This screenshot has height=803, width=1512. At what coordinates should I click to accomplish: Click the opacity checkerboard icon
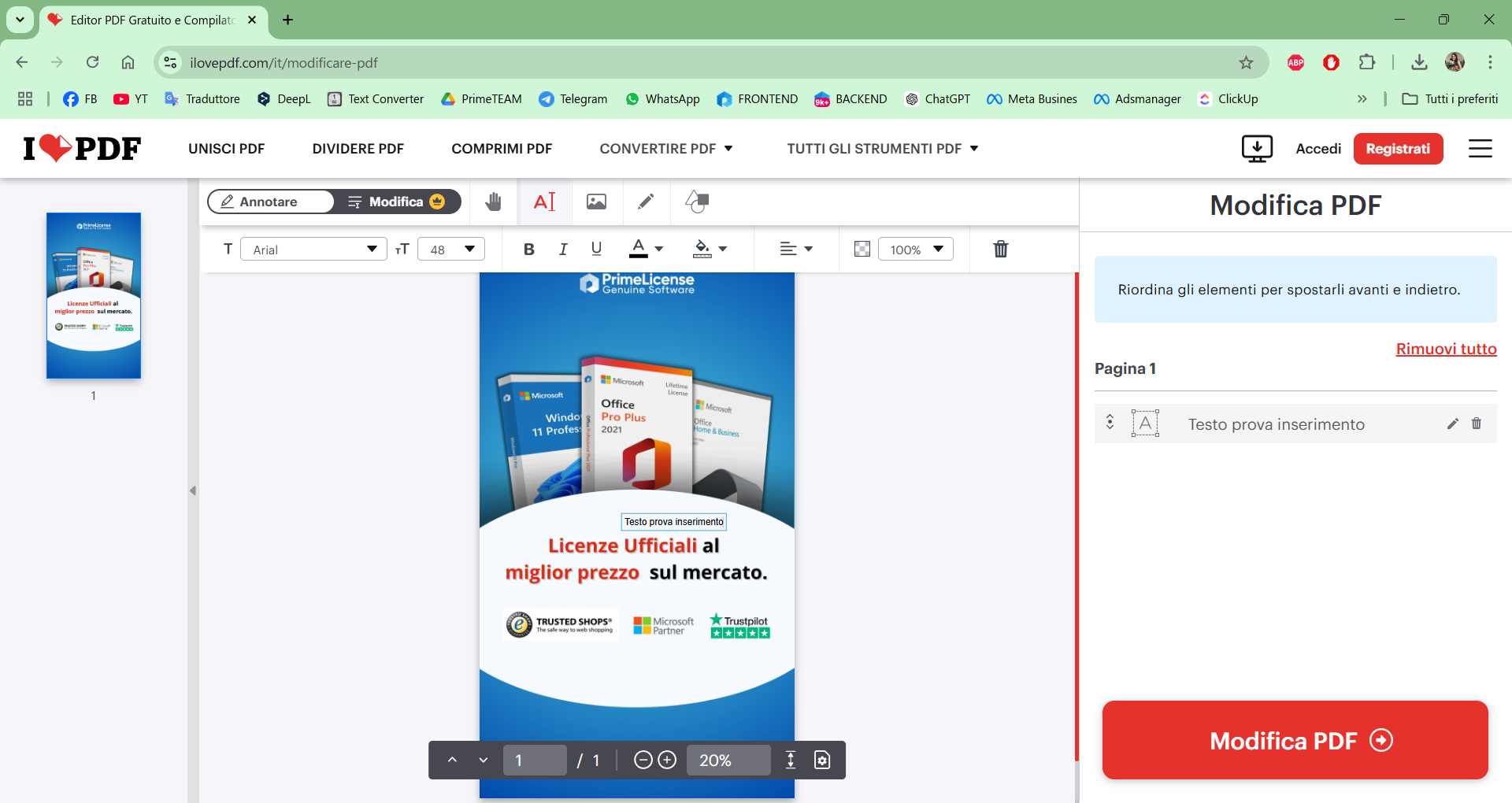point(862,249)
